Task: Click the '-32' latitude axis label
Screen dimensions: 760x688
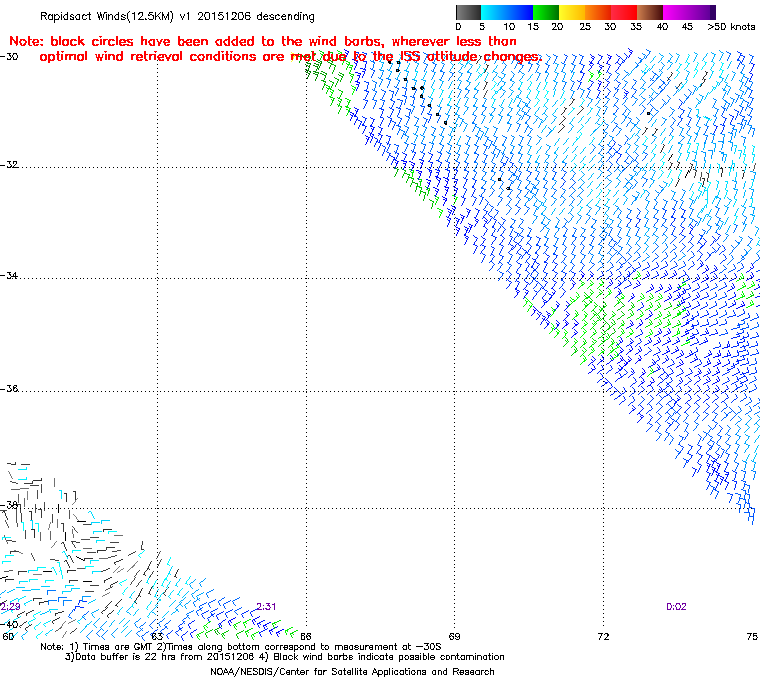Action: [x=10, y=164]
